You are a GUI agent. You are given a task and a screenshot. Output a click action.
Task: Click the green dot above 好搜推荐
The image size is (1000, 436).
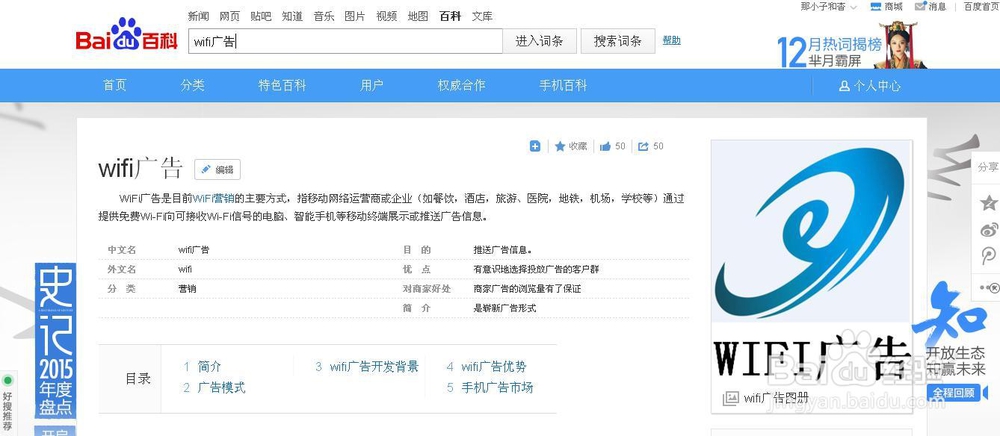click(x=8, y=381)
